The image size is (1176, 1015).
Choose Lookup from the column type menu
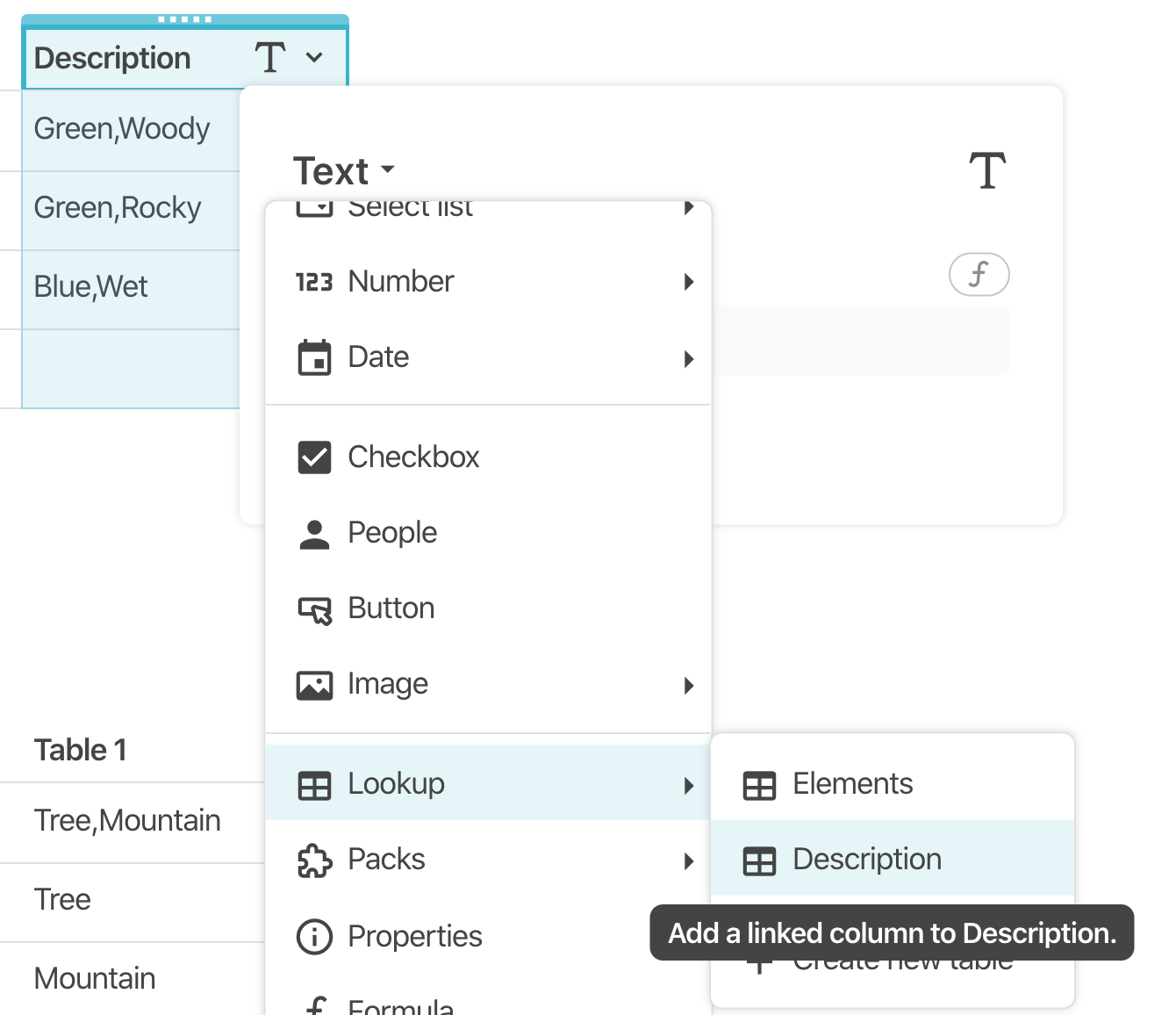click(396, 784)
